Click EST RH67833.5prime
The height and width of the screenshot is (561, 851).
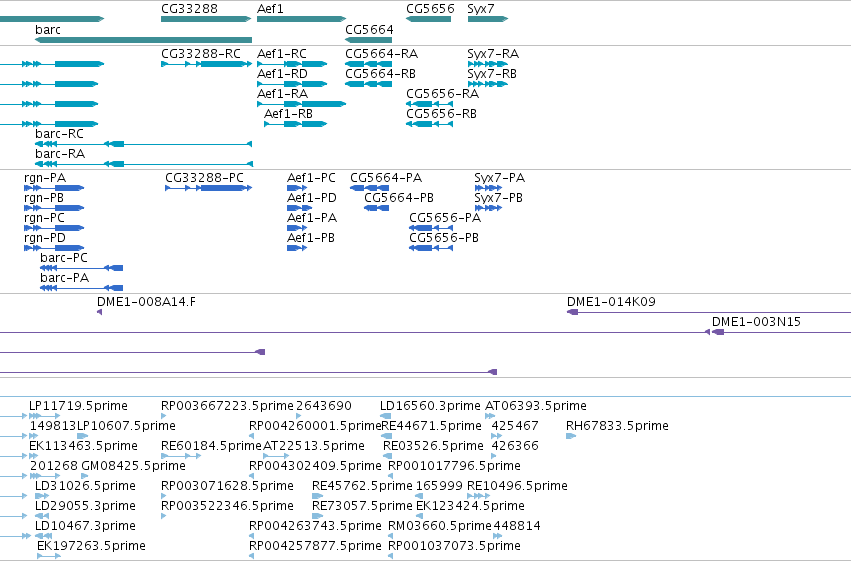[617, 426]
